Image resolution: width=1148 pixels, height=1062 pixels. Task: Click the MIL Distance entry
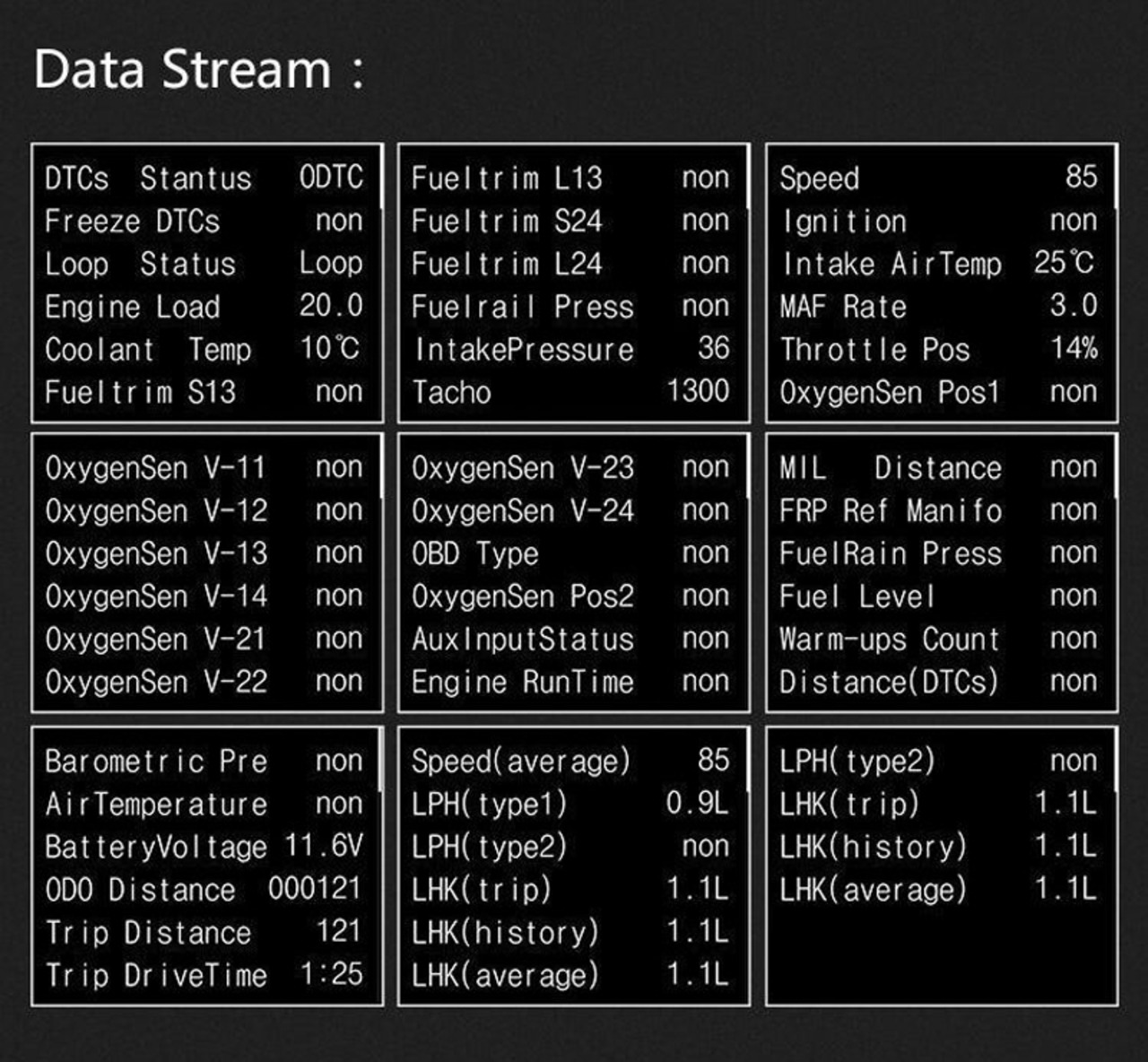point(939,468)
